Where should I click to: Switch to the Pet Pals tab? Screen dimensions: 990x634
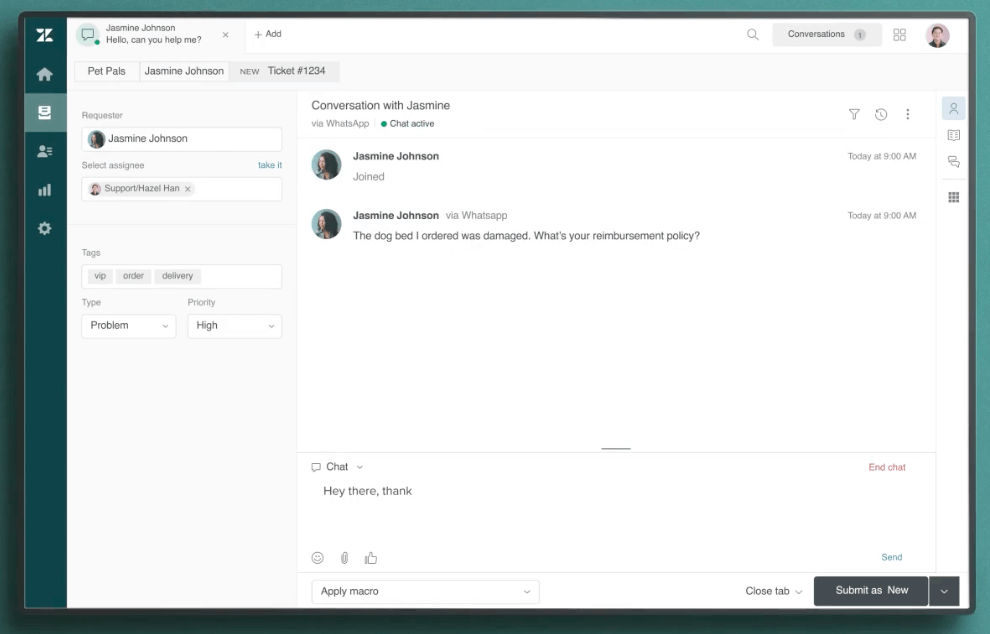(x=105, y=71)
